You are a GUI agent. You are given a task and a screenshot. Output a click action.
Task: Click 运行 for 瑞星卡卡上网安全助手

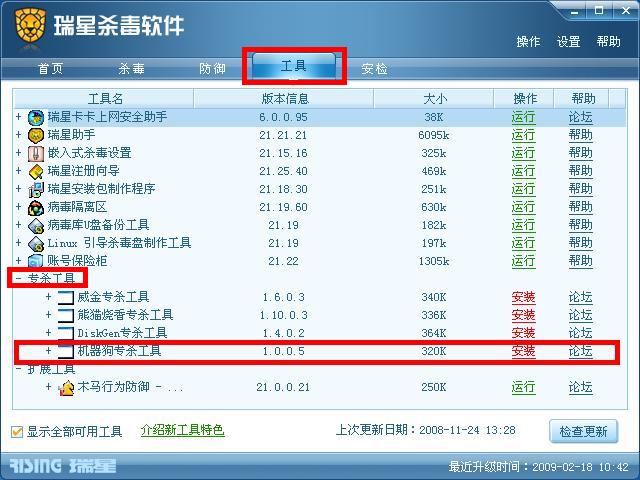click(523, 118)
